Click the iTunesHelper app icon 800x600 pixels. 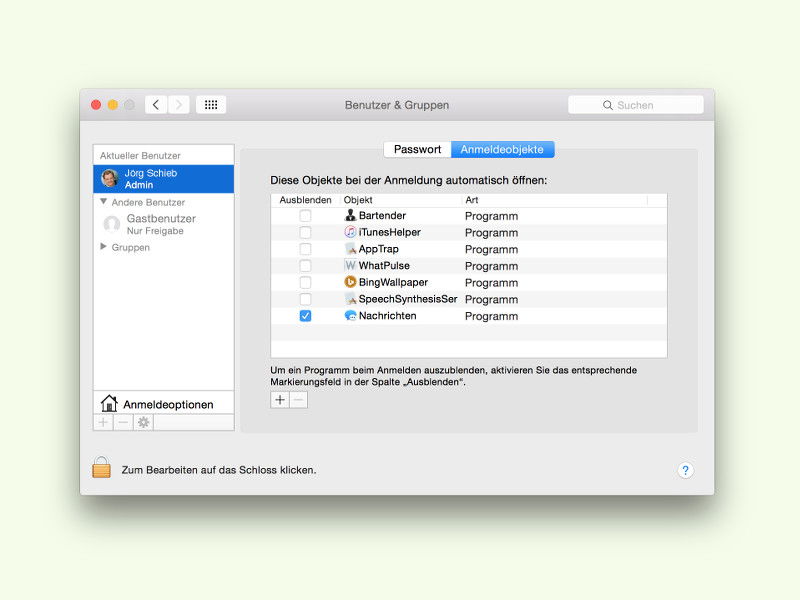pos(350,232)
